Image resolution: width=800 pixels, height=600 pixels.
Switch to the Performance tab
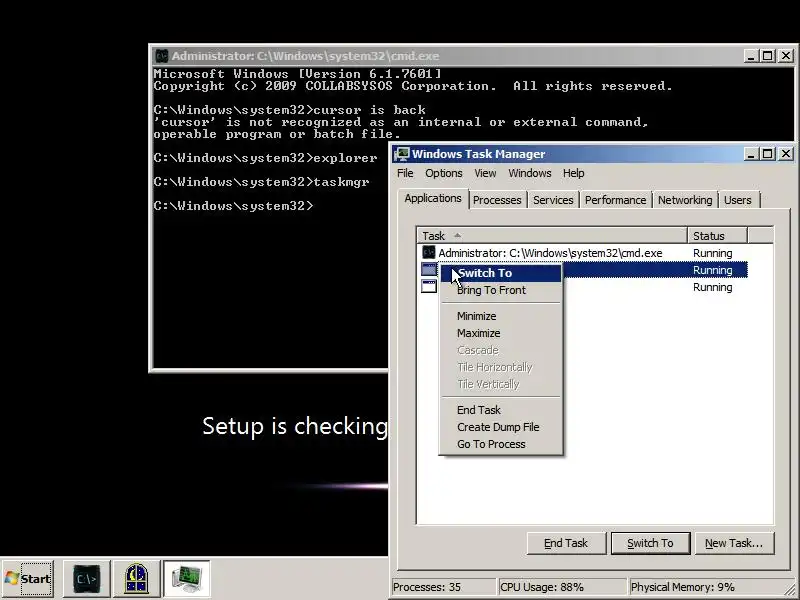[x=615, y=200]
